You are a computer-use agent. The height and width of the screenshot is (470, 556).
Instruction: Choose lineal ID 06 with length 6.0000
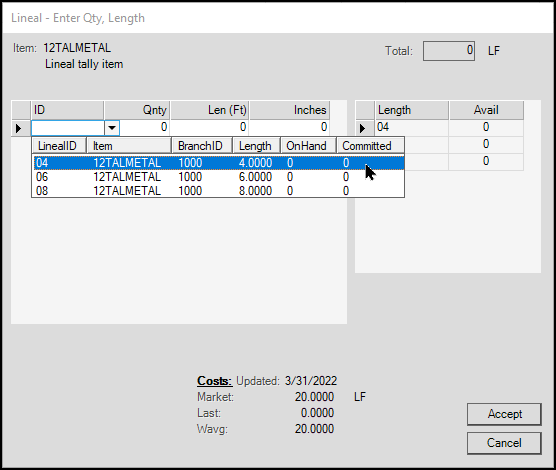tap(219, 177)
